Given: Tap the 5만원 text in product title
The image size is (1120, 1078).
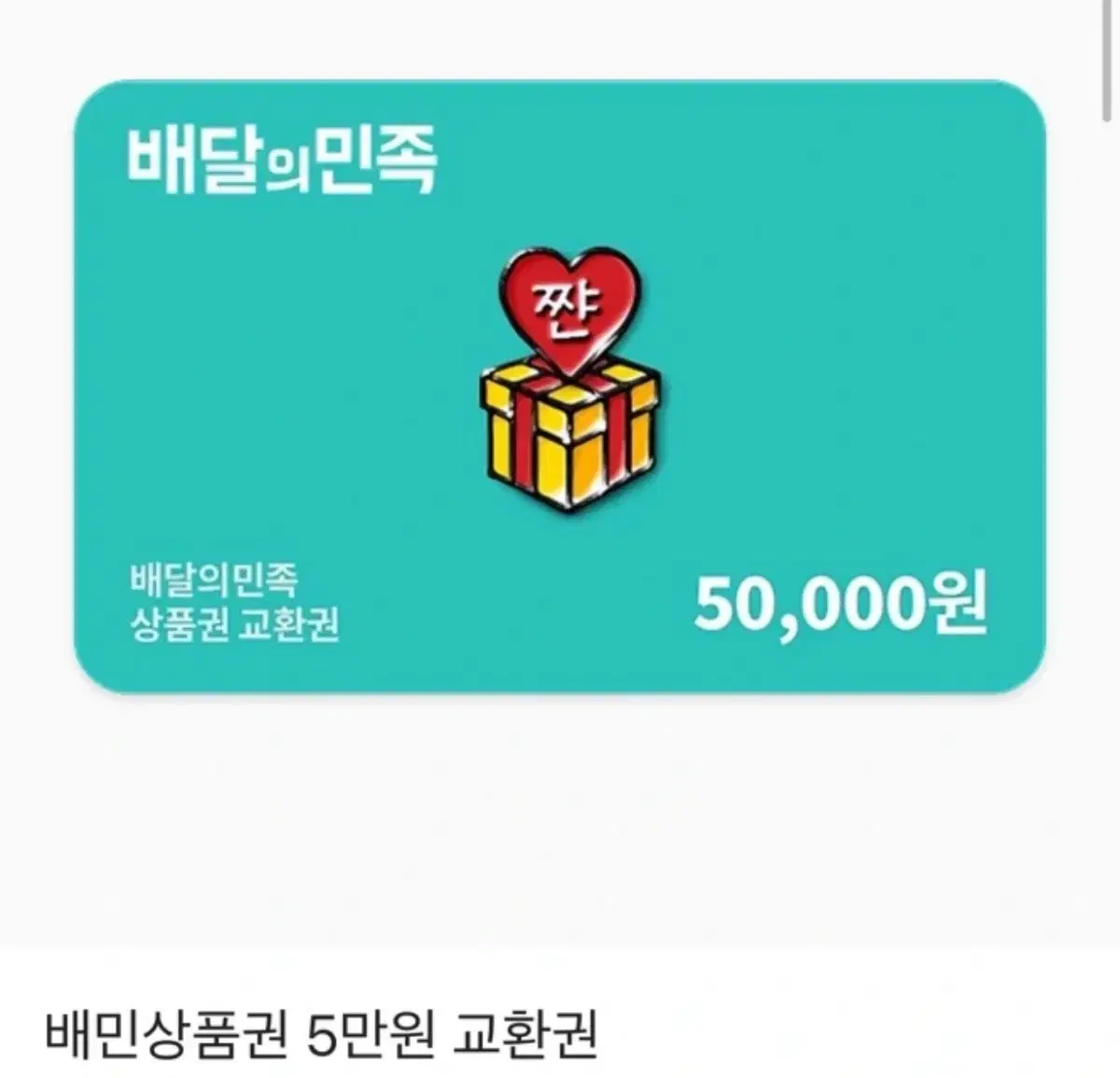Looking at the screenshot, I should coord(369,1032).
